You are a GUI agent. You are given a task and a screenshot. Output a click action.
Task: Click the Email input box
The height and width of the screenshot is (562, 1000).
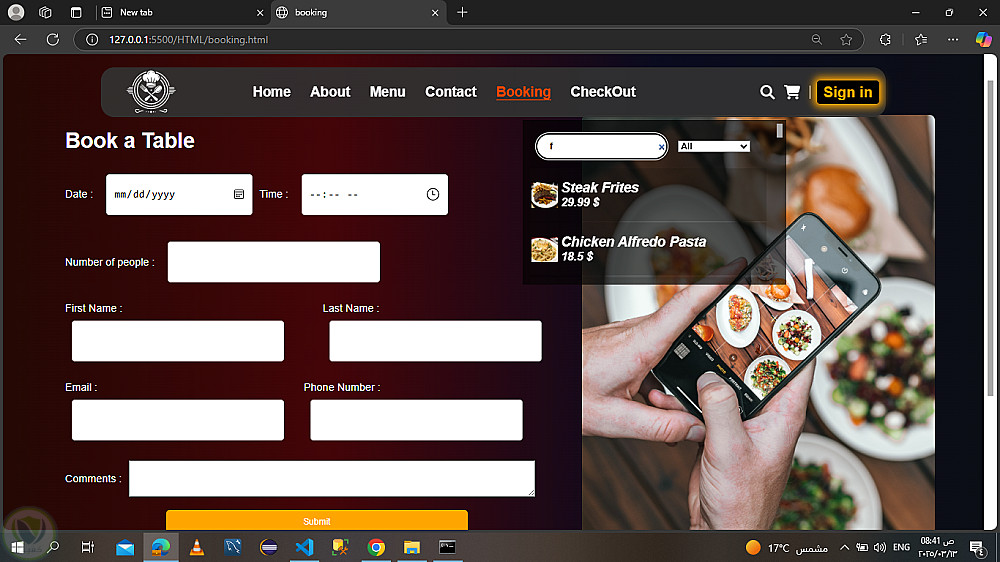click(177, 420)
